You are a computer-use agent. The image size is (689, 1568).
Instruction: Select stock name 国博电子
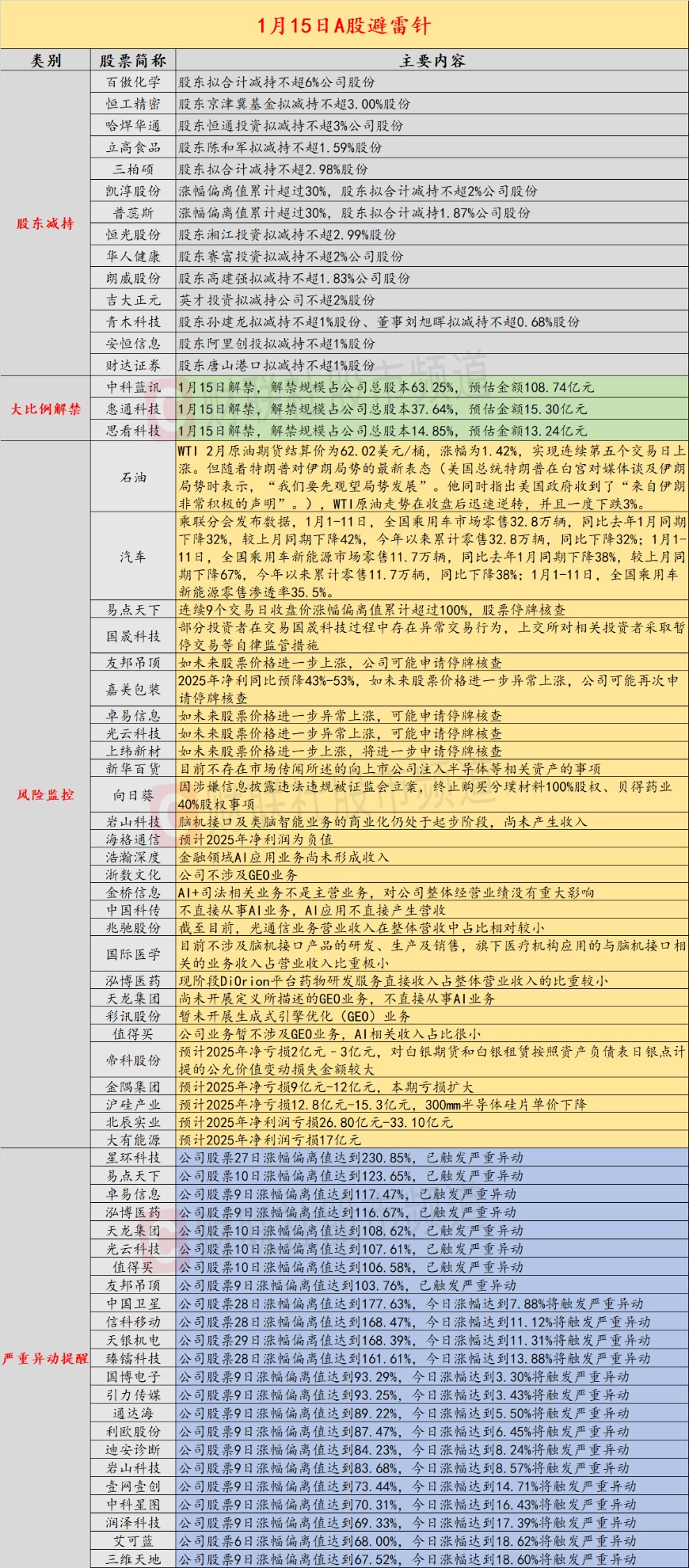(133, 1376)
